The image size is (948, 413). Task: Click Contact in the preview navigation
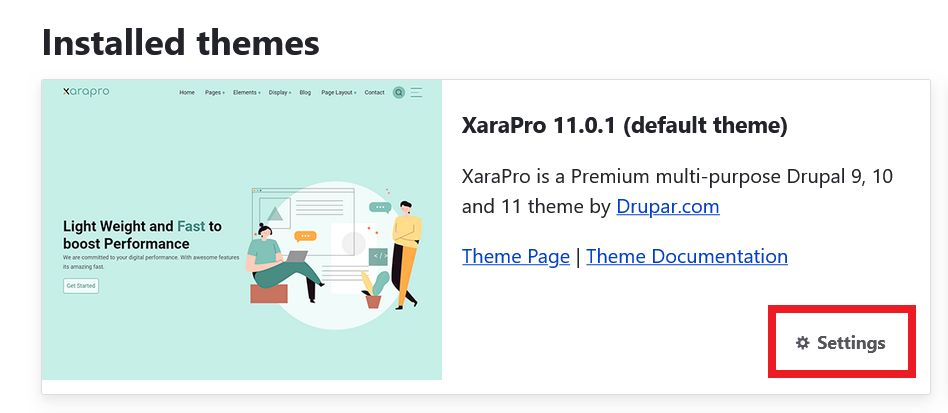point(374,93)
